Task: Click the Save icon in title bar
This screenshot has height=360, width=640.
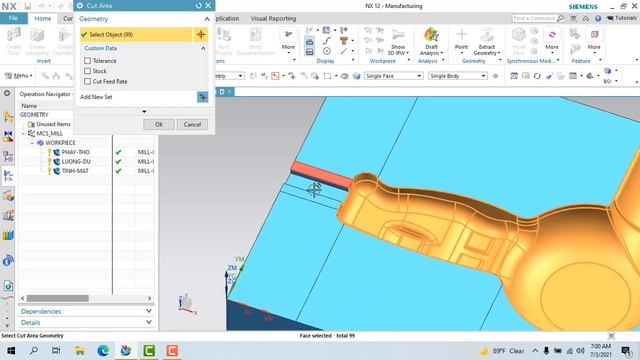Action: (x=27, y=6)
